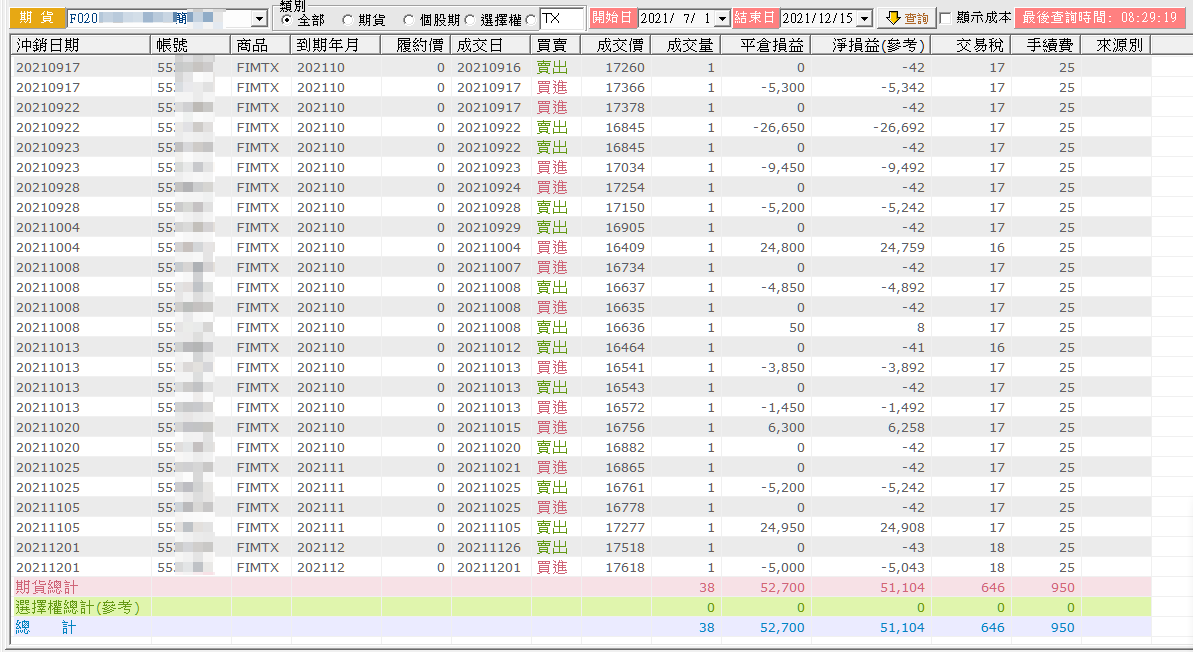Click the orange 期貨 label button
1193x652 pixels.
[x=37, y=18]
